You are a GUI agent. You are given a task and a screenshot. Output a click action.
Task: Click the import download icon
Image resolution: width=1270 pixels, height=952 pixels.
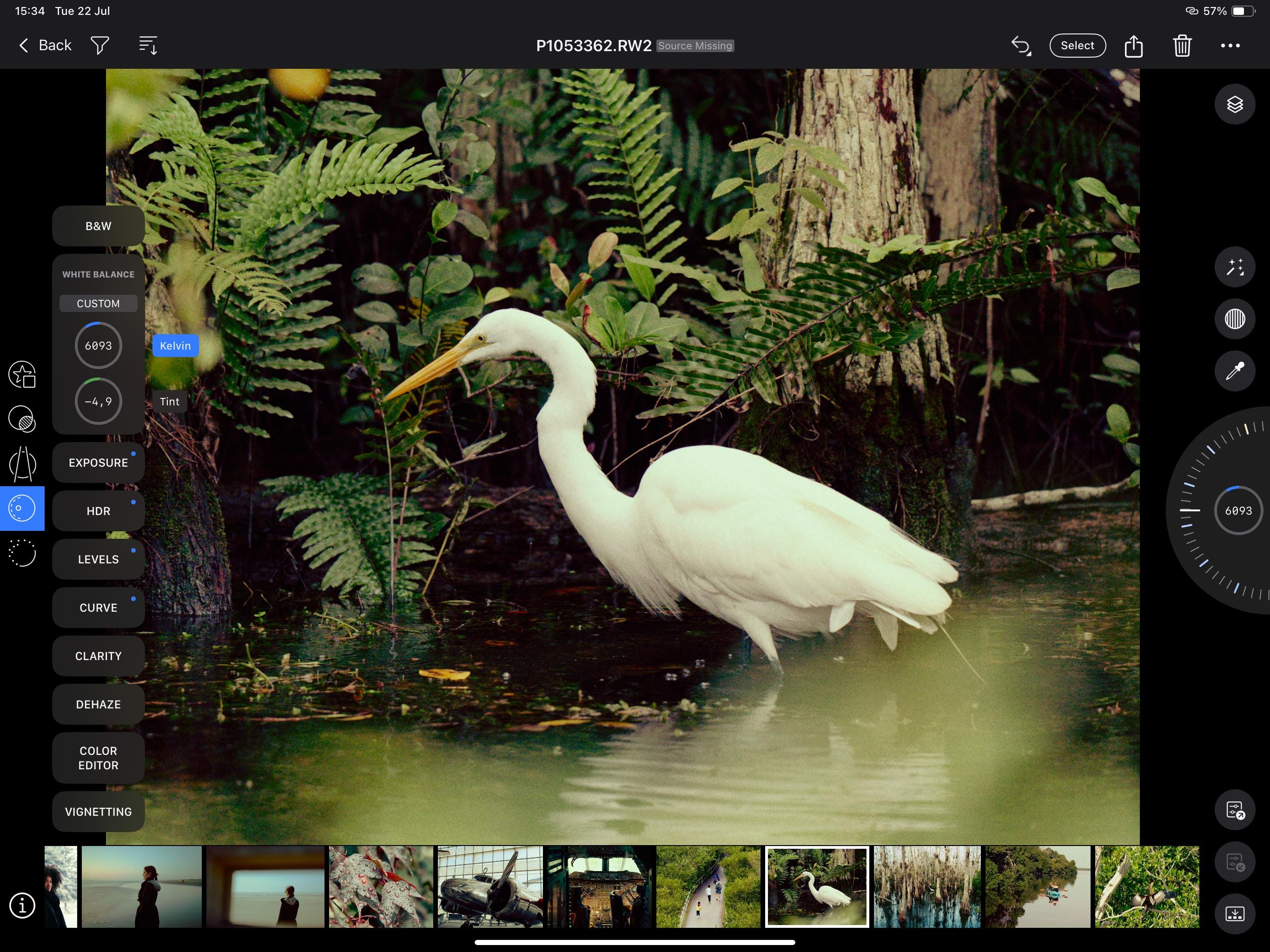1234,913
